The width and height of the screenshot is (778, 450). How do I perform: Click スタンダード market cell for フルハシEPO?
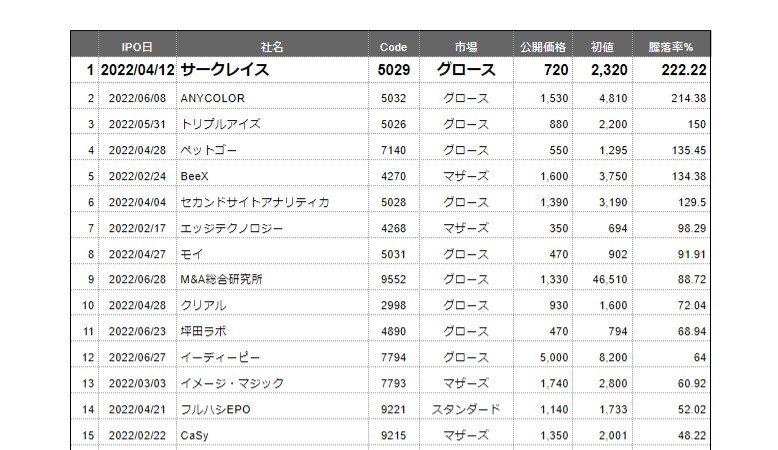466,409
